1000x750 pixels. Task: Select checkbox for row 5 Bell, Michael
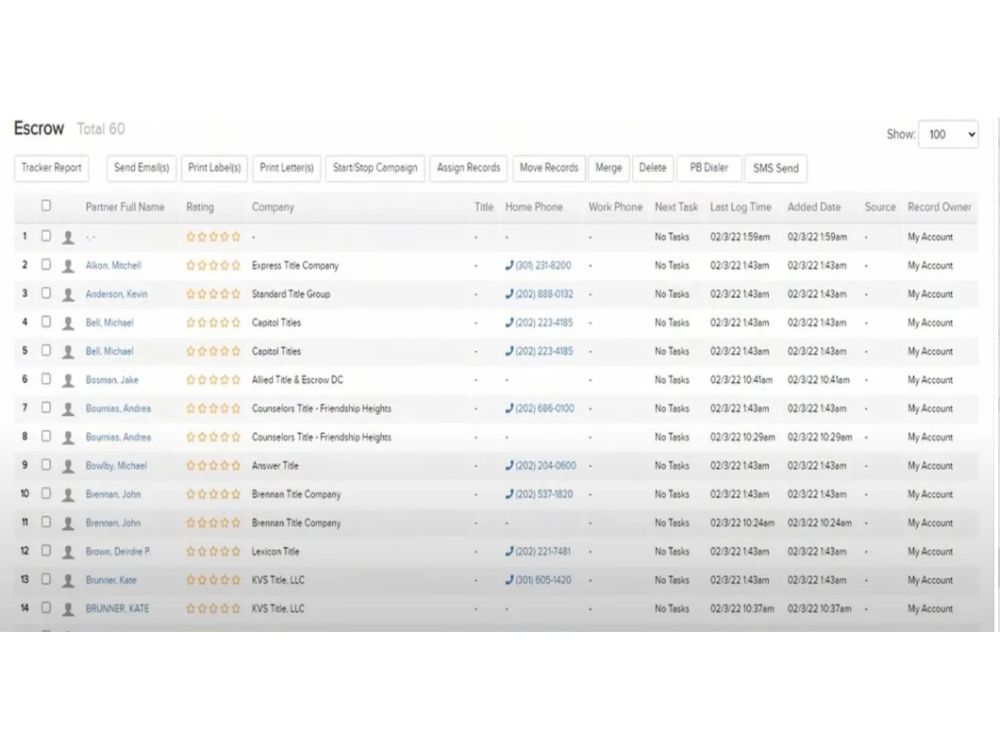(46, 350)
